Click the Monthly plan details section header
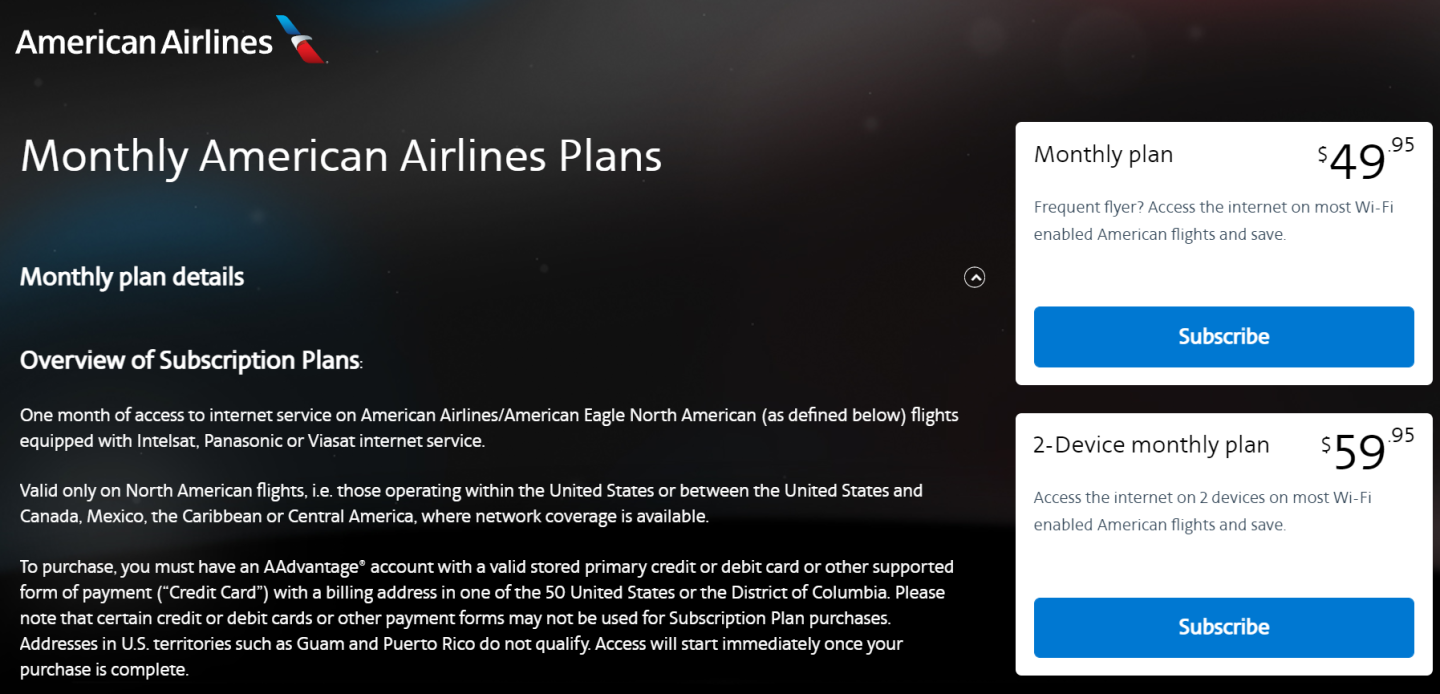Screen dimensions: 1440x694 coord(132,277)
